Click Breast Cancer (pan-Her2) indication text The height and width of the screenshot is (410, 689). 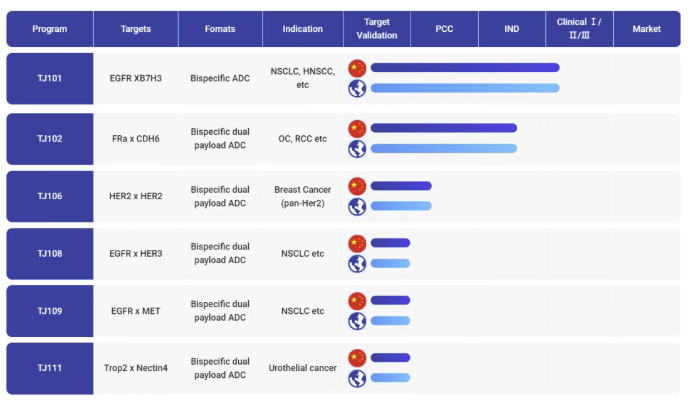pos(302,196)
